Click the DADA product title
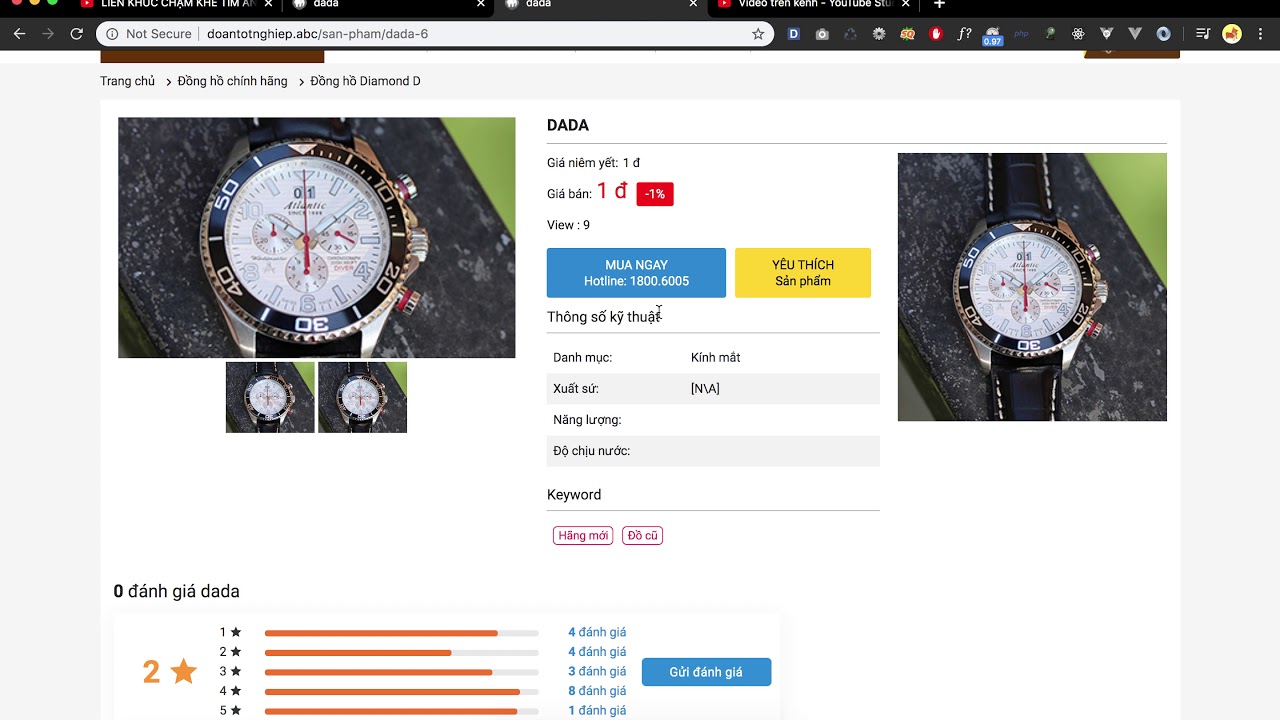Image resolution: width=1280 pixels, height=720 pixels. [x=568, y=126]
